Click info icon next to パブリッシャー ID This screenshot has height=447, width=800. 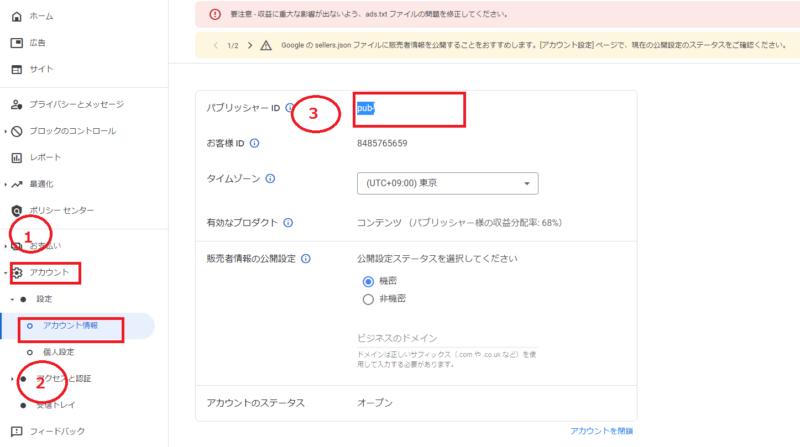pos(290,108)
